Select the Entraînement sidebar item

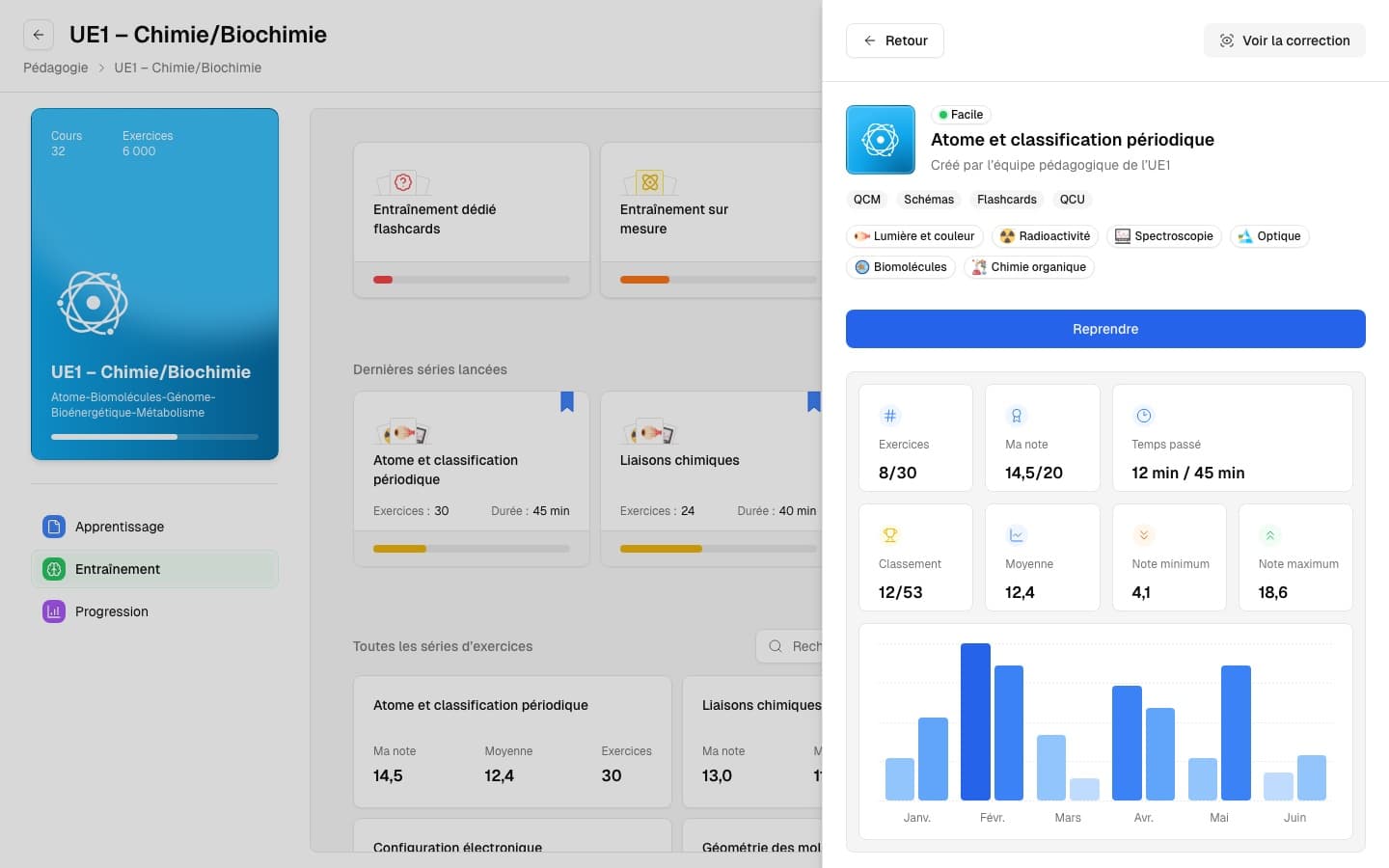pyautogui.click(x=154, y=569)
